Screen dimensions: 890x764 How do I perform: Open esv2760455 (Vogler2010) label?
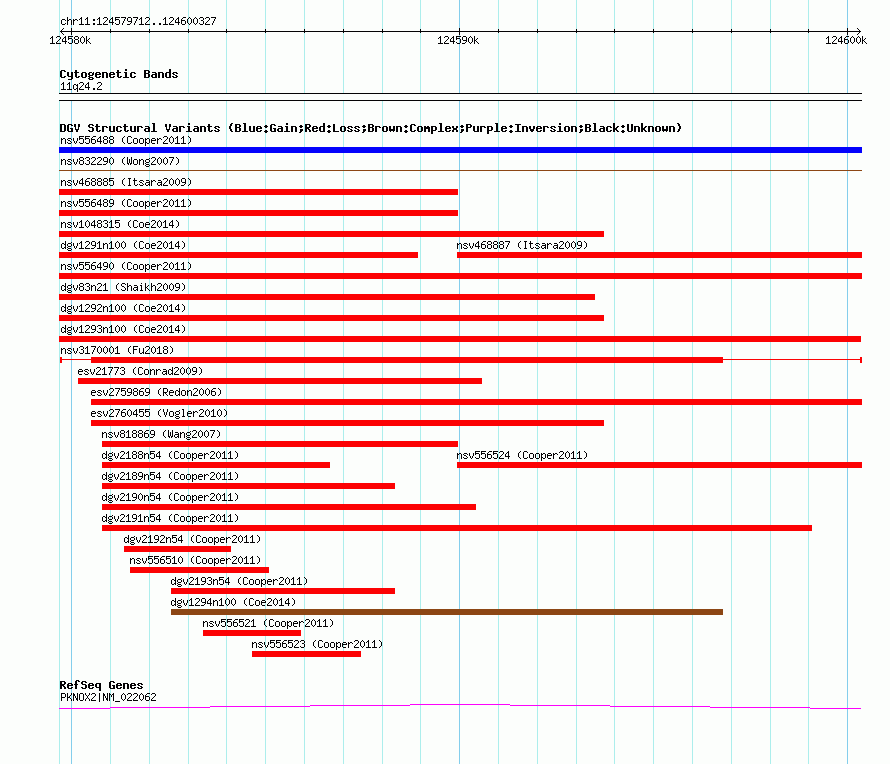pyautogui.click(x=159, y=413)
